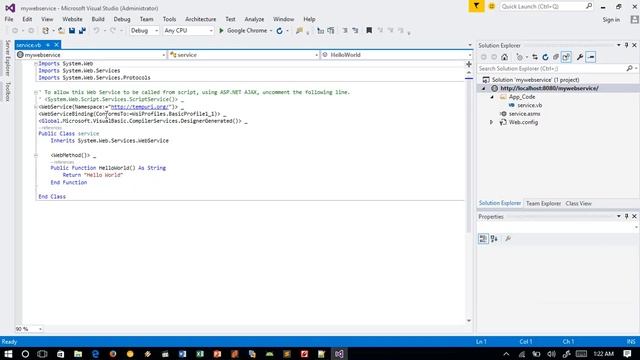
Task: Open the Analyze menu
Action: pyautogui.click(x=254, y=19)
